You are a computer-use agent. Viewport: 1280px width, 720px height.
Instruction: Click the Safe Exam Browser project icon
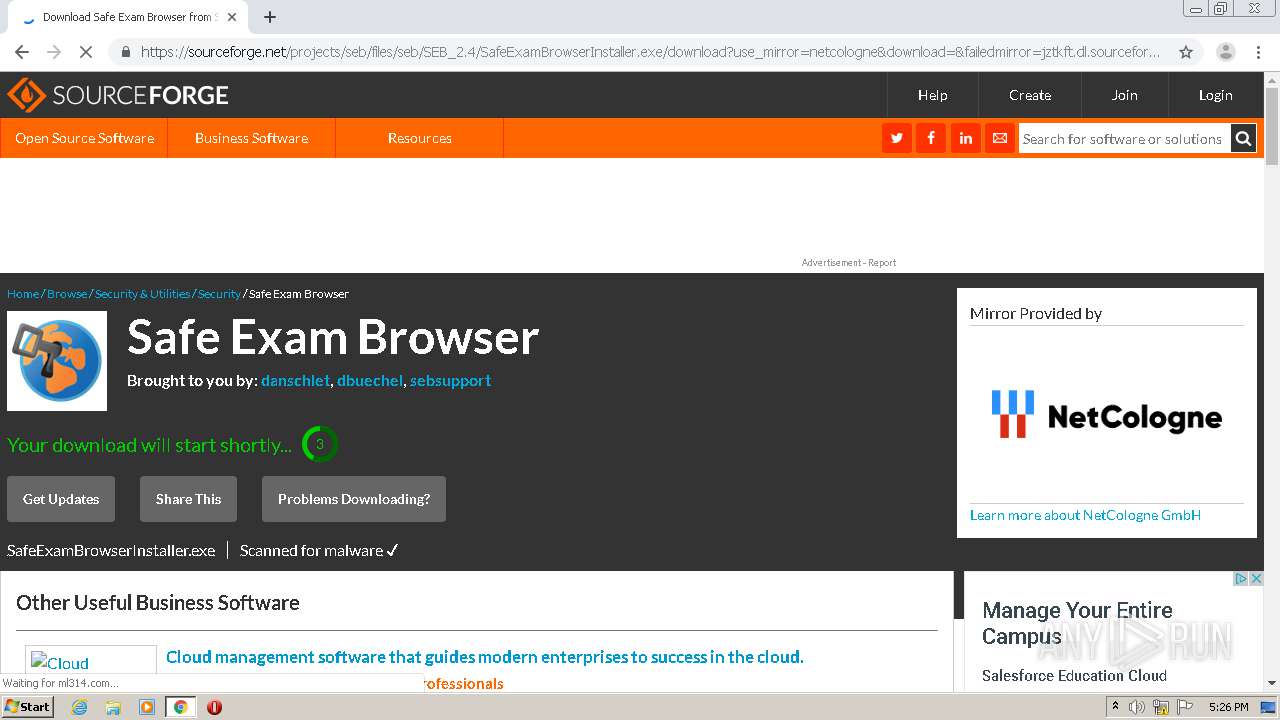point(57,361)
